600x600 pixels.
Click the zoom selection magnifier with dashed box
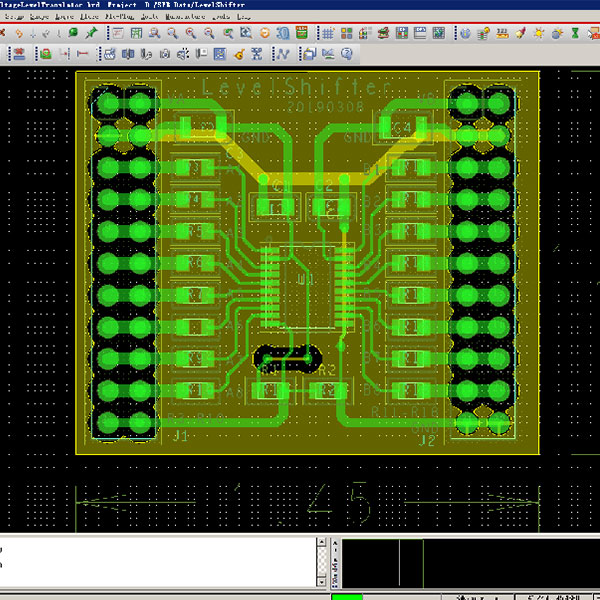246,34
